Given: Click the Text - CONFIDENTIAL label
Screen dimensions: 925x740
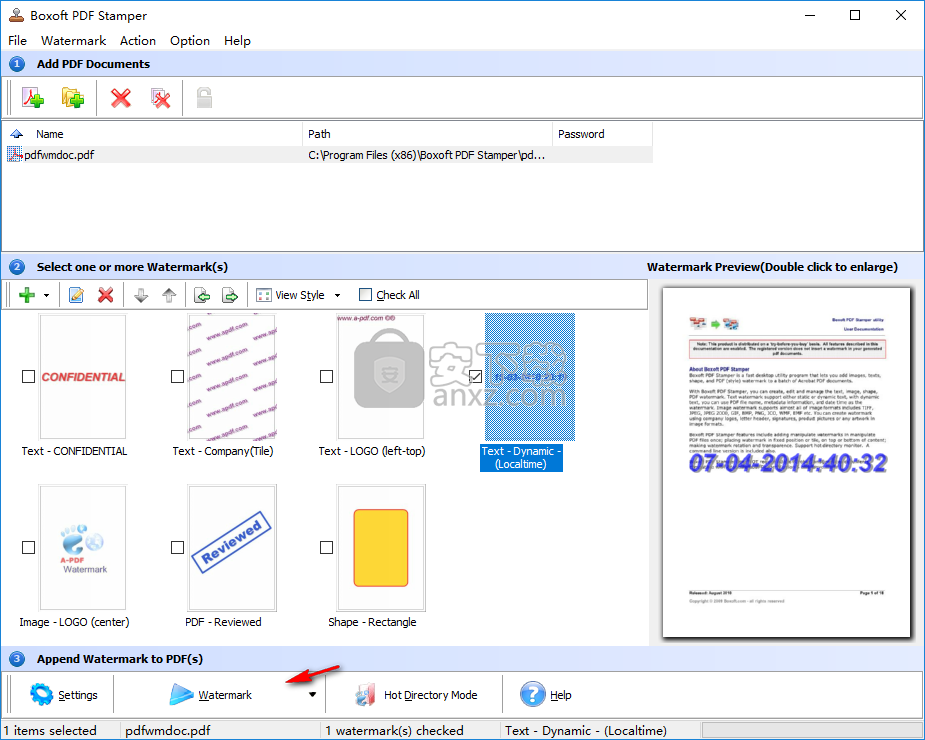Looking at the screenshot, I should pos(74,451).
